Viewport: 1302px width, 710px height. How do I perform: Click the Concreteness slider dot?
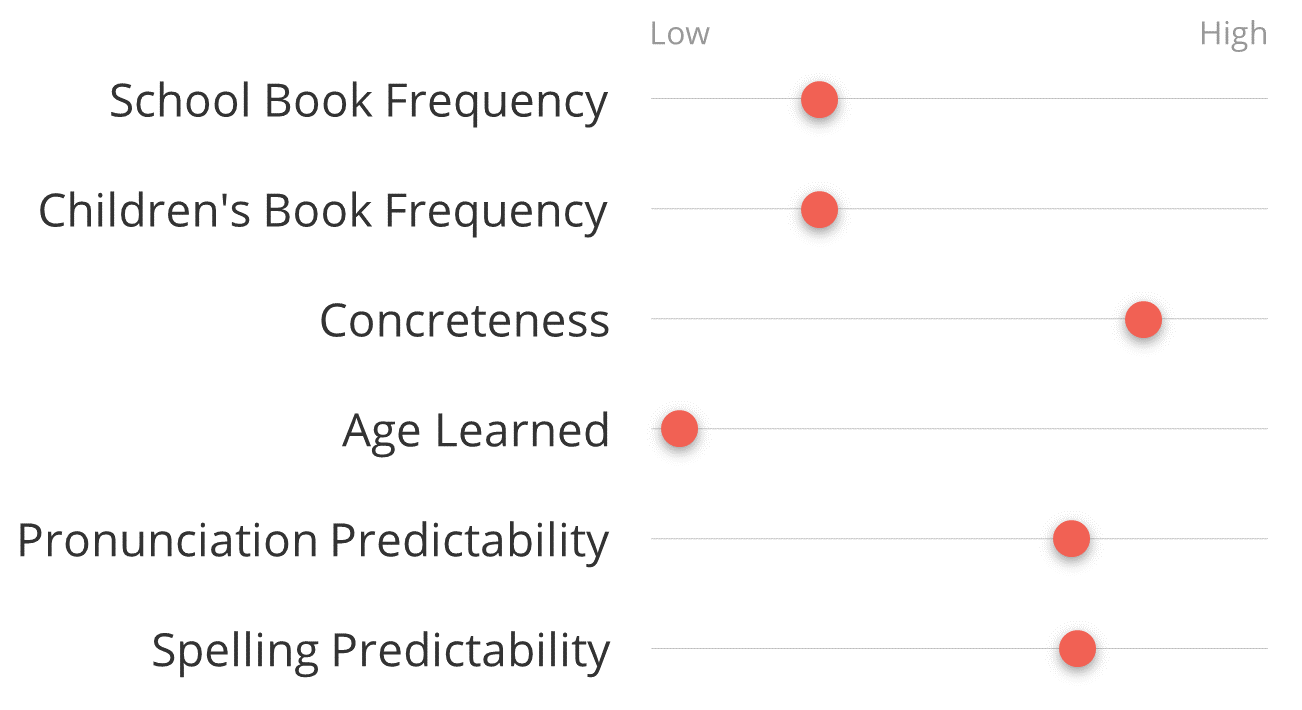tap(1143, 319)
